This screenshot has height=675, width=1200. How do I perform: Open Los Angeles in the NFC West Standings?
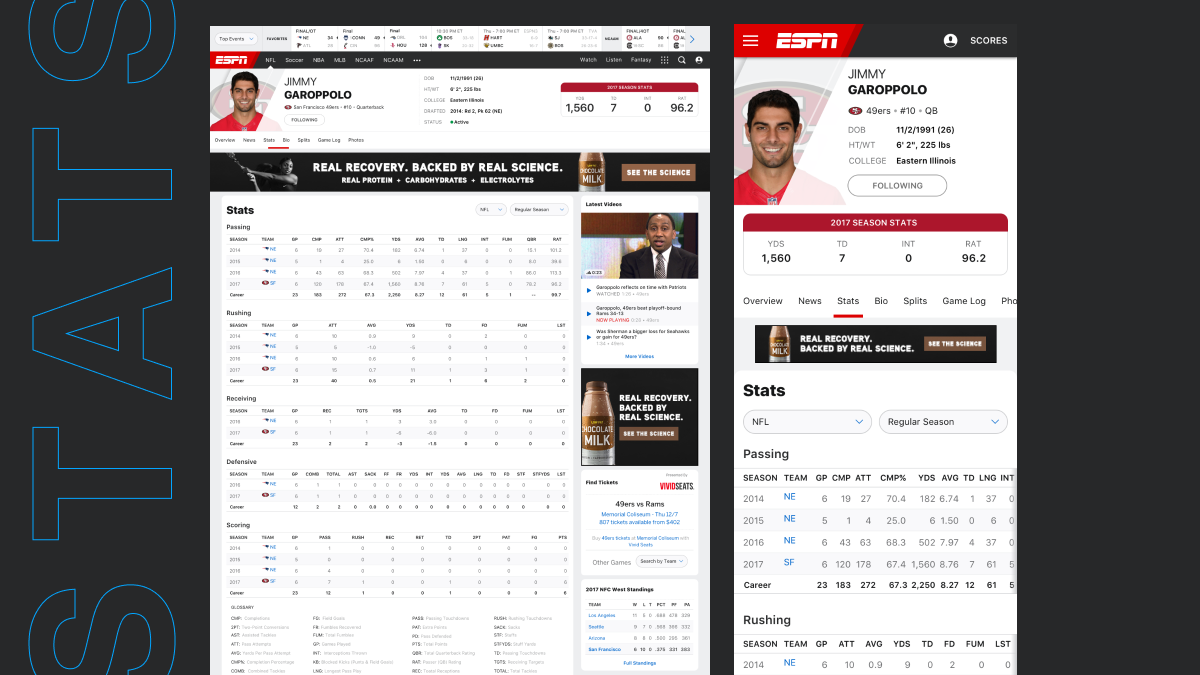[602, 615]
